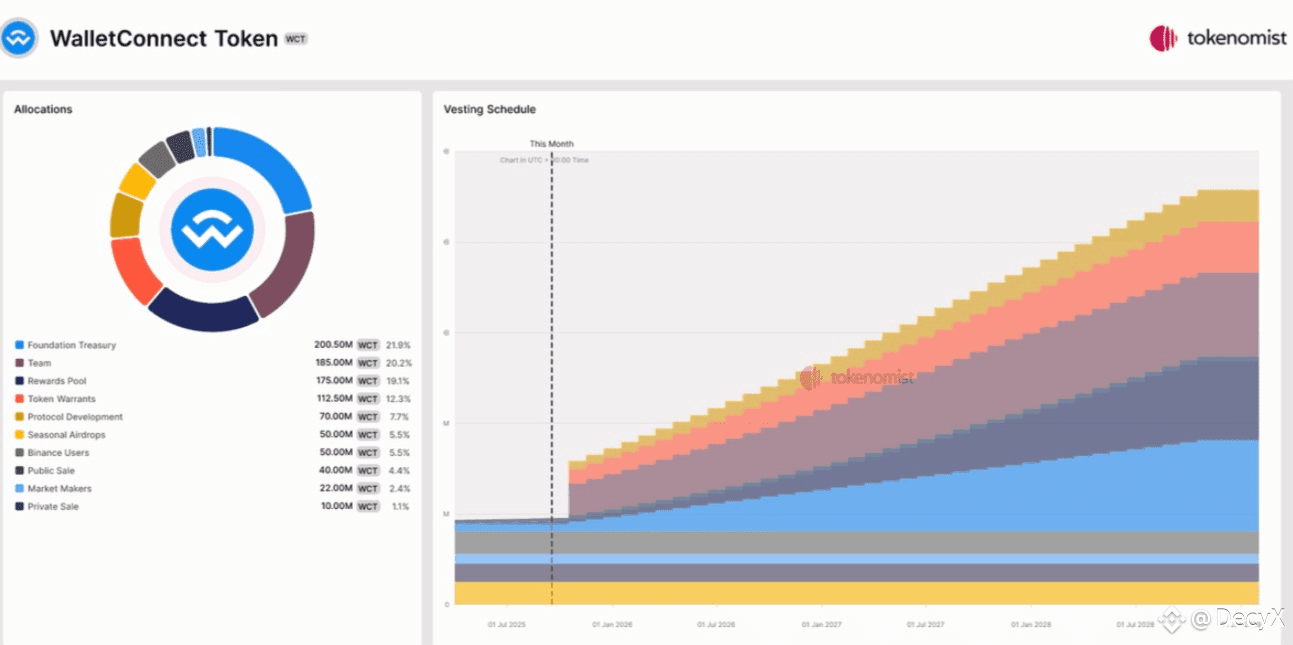Image resolution: width=1293 pixels, height=645 pixels.
Task: Click the 20.2% percentage value
Action: [x=398, y=363]
